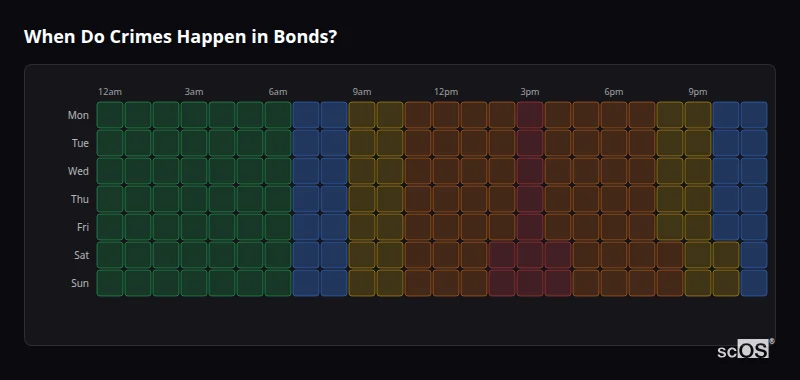The image size is (800, 380).
Task: Select the Thursday 9pm yellow heatmap cell
Action: [x=697, y=199]
